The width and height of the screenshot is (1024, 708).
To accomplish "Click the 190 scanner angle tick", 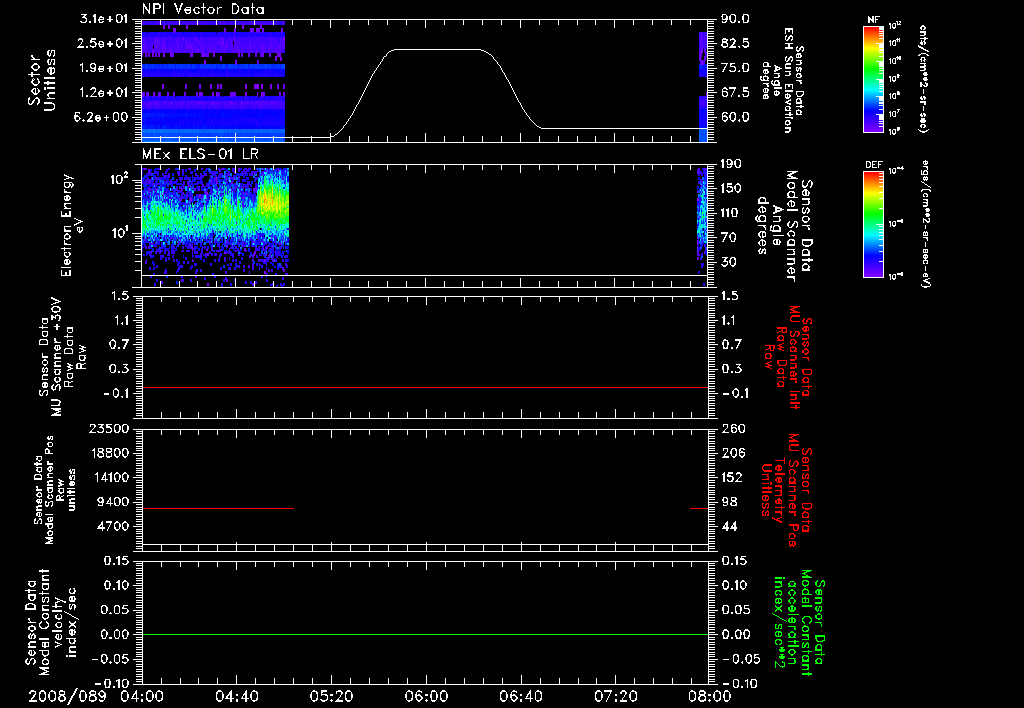I will [x=731, y=164].
